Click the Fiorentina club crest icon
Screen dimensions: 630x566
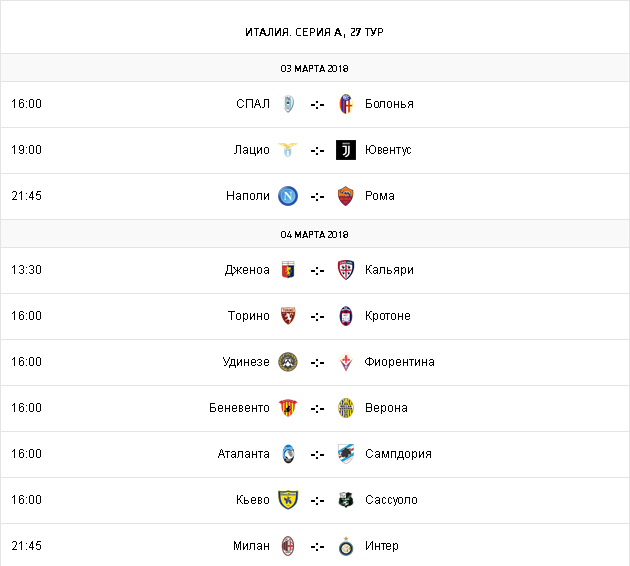[x=346, y=362]
